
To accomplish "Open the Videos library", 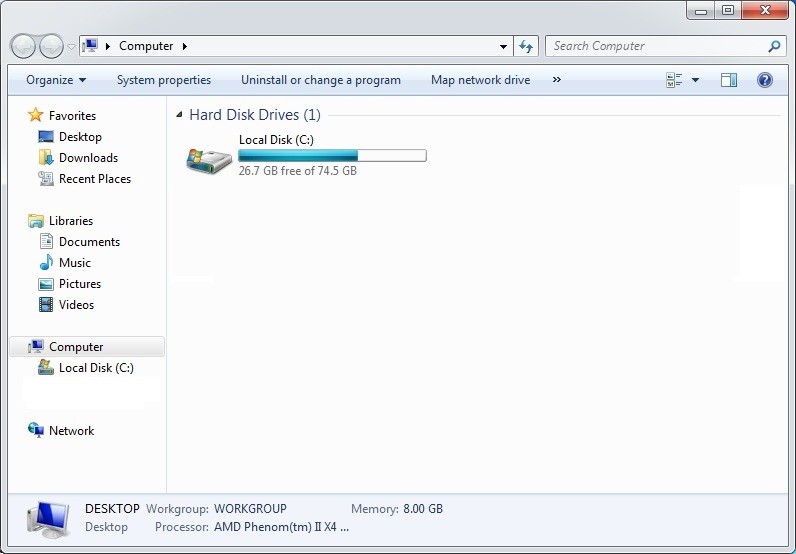I will 76,305.
